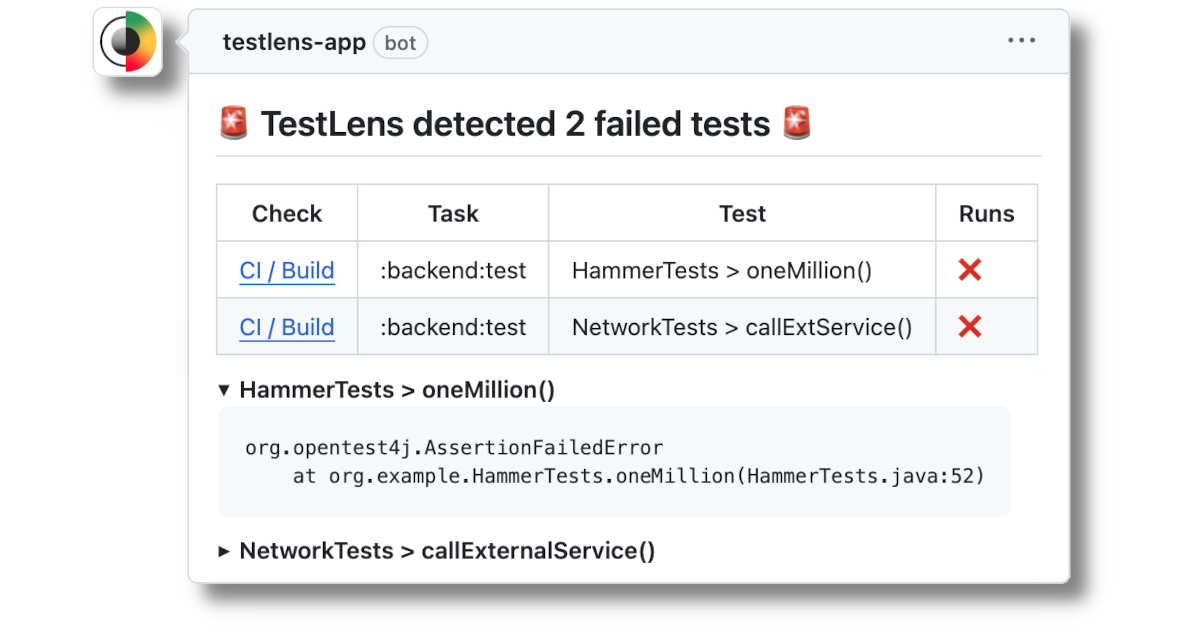
Task: Click the left siren emoji in the heading
Action: (233, 123)
